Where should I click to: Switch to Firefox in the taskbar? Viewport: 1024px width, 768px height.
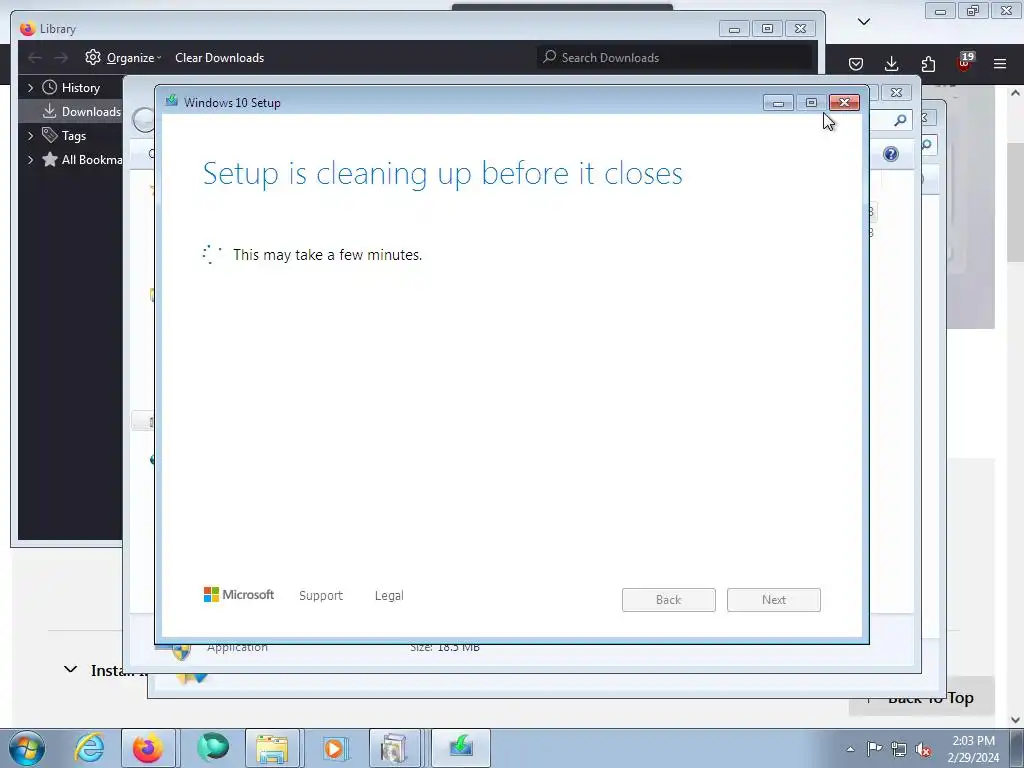pos(148,748)
